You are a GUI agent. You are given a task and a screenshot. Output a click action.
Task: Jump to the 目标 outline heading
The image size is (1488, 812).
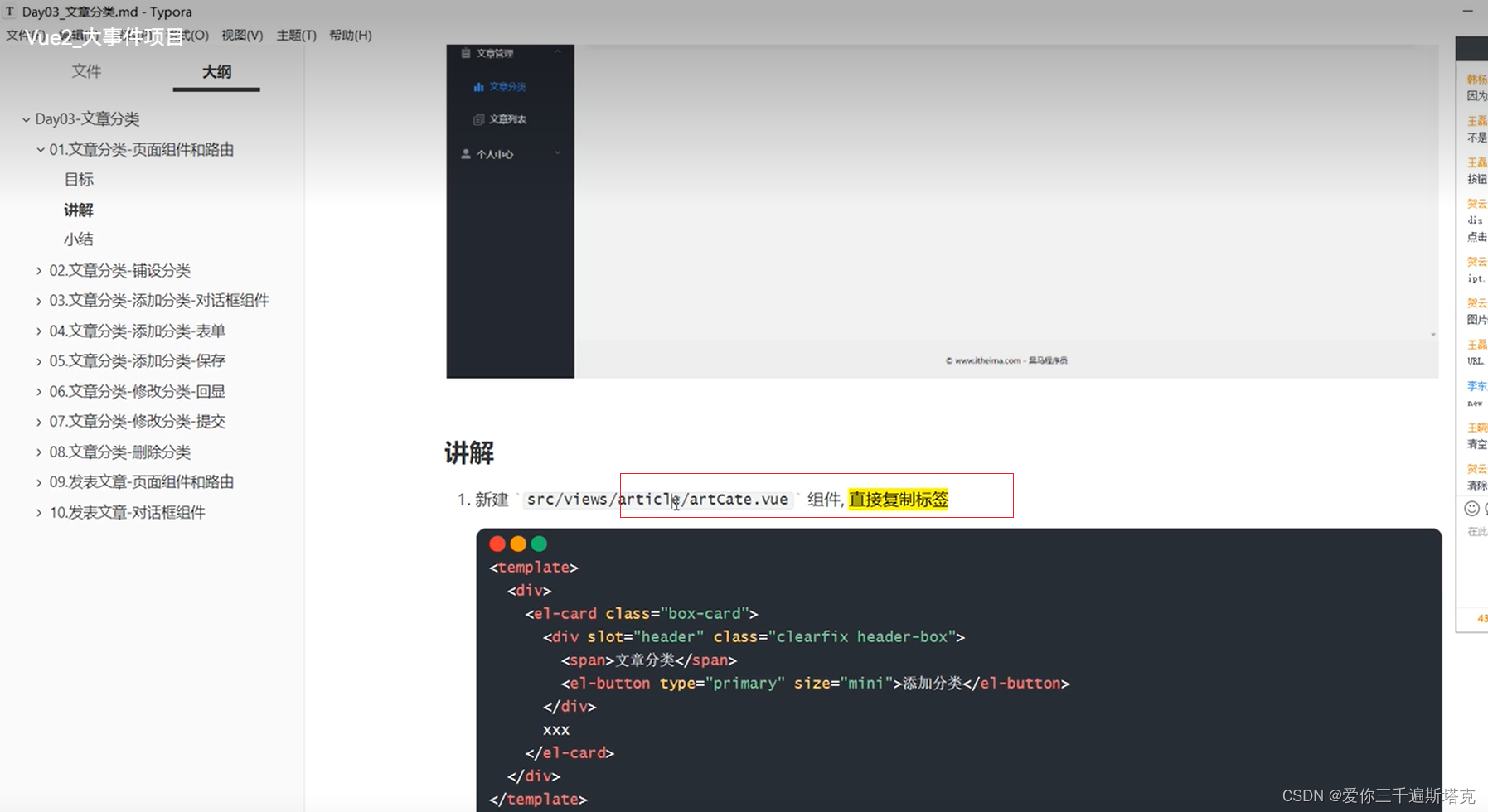tap(79, 179)
